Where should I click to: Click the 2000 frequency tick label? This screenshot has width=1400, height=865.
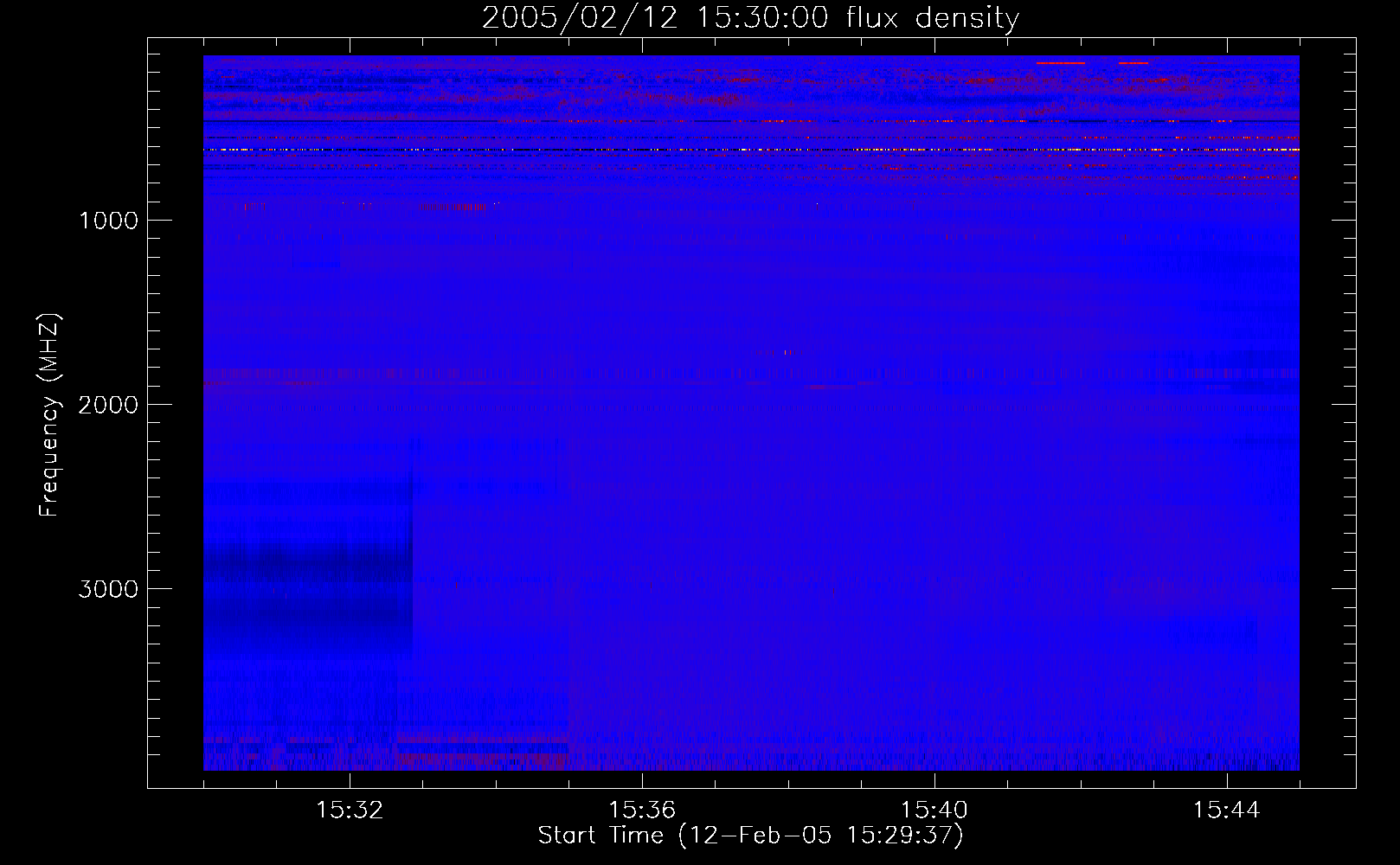108,405
